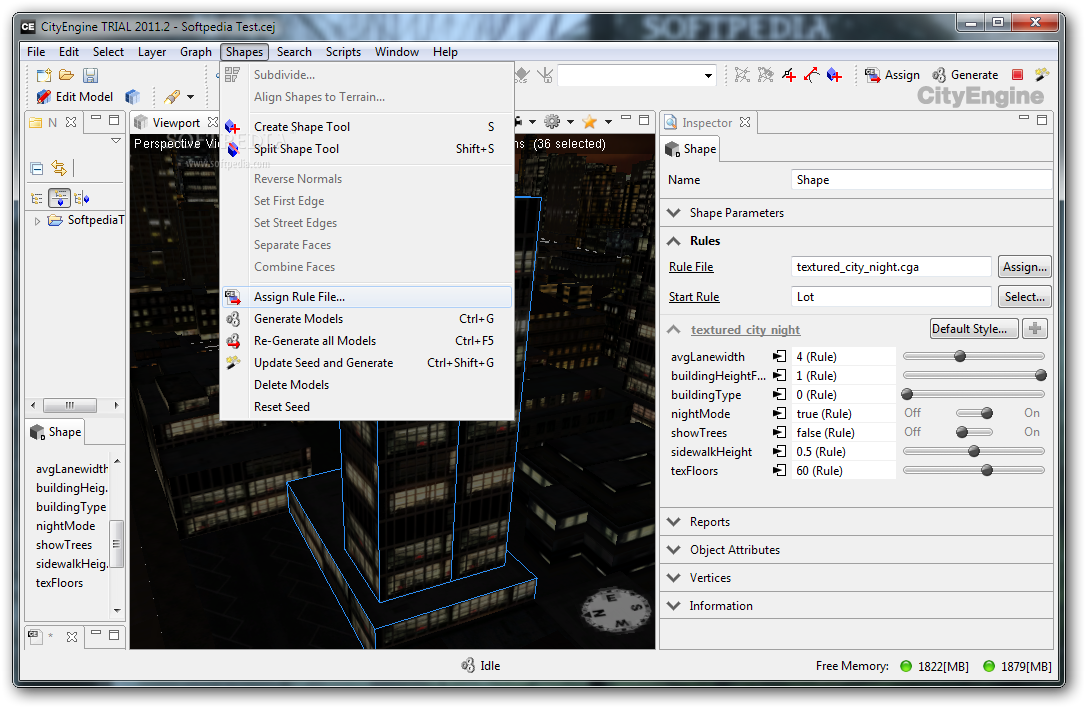This screenshot has height=708, width=1086.
Task: Choose Assign Rule File... from the Shapes menu
Action: point(367,297)
